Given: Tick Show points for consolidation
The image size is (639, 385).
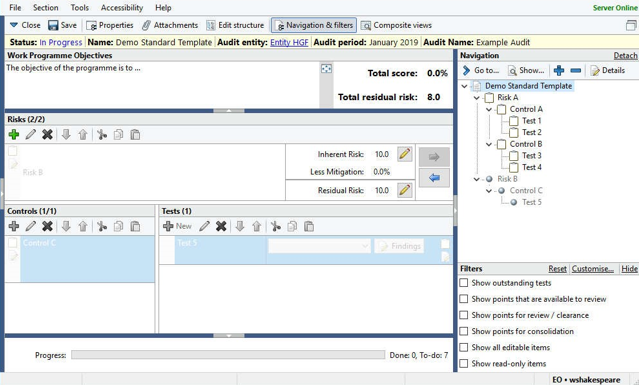Looking at the screenshot, I should (464, 331).
